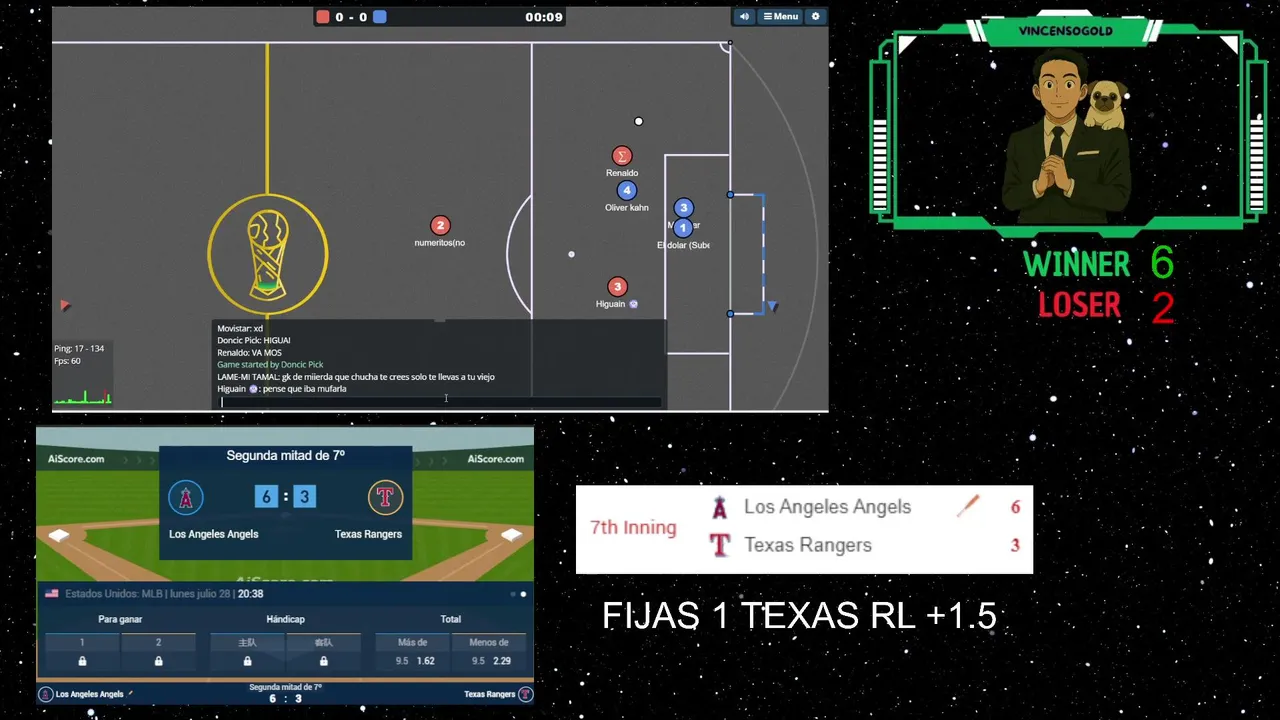This screenshot has width=1280, height=720.
Task: Click the VINCENSOGOLD name banner
Action: pyautogui.click(x=1066, y=31)
